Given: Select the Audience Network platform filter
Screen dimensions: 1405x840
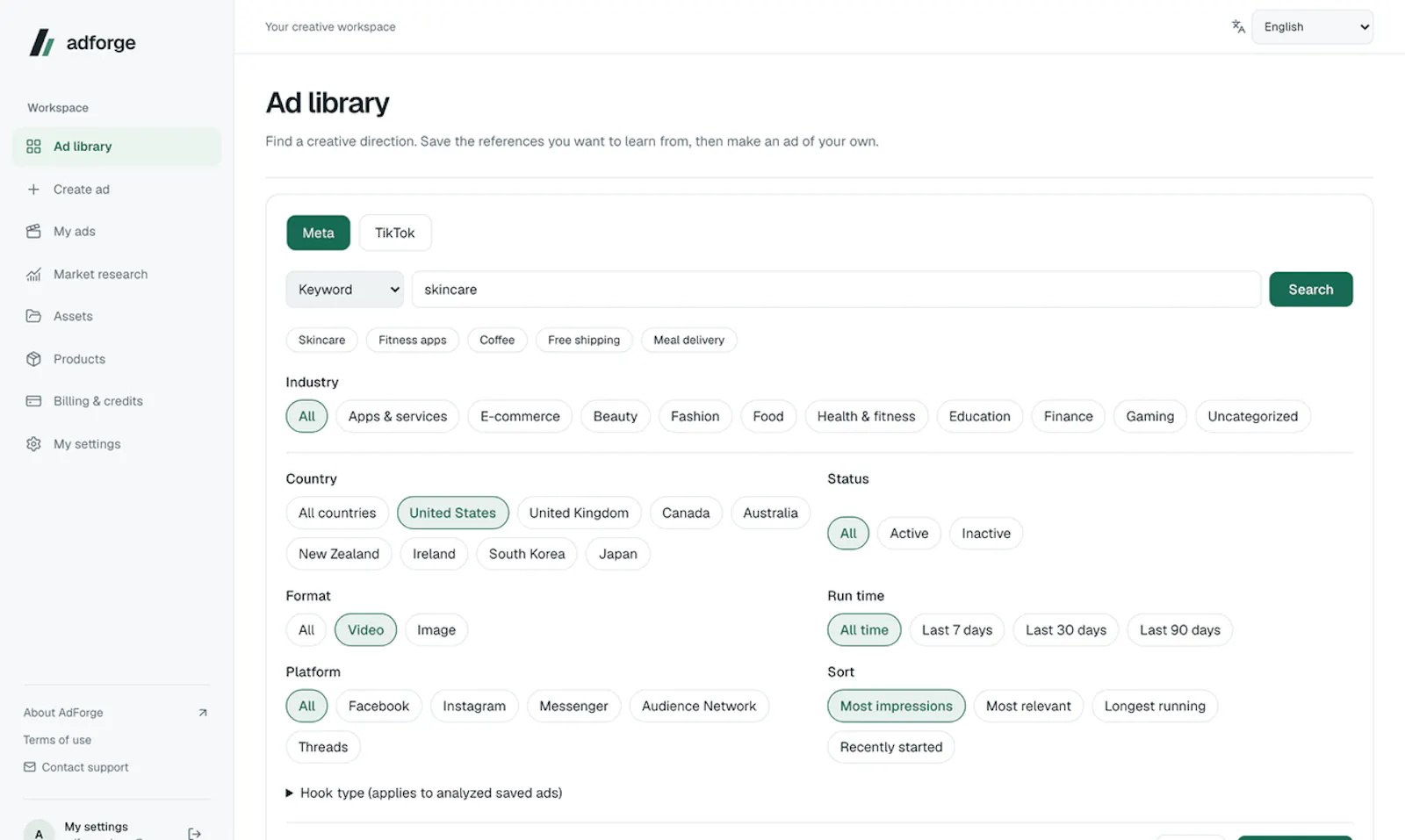Looking at the screenshot, I should click(x=699, y=706).
